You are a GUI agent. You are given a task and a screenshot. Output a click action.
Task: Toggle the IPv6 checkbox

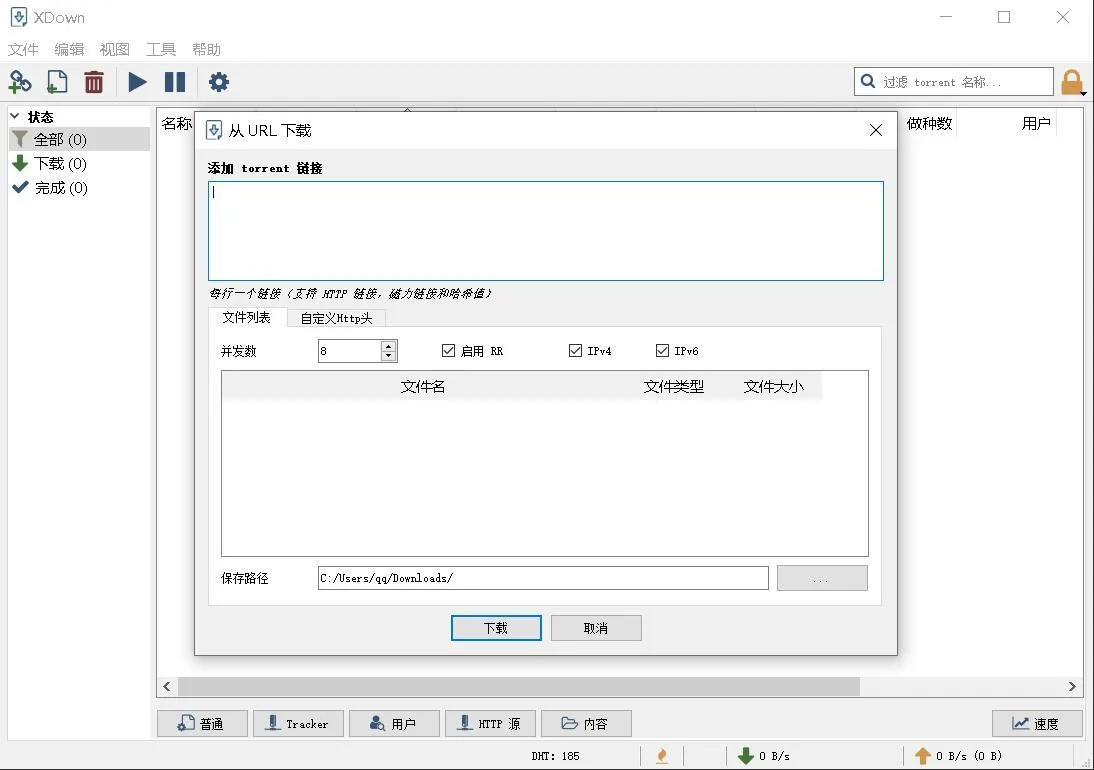pos(662,351)
